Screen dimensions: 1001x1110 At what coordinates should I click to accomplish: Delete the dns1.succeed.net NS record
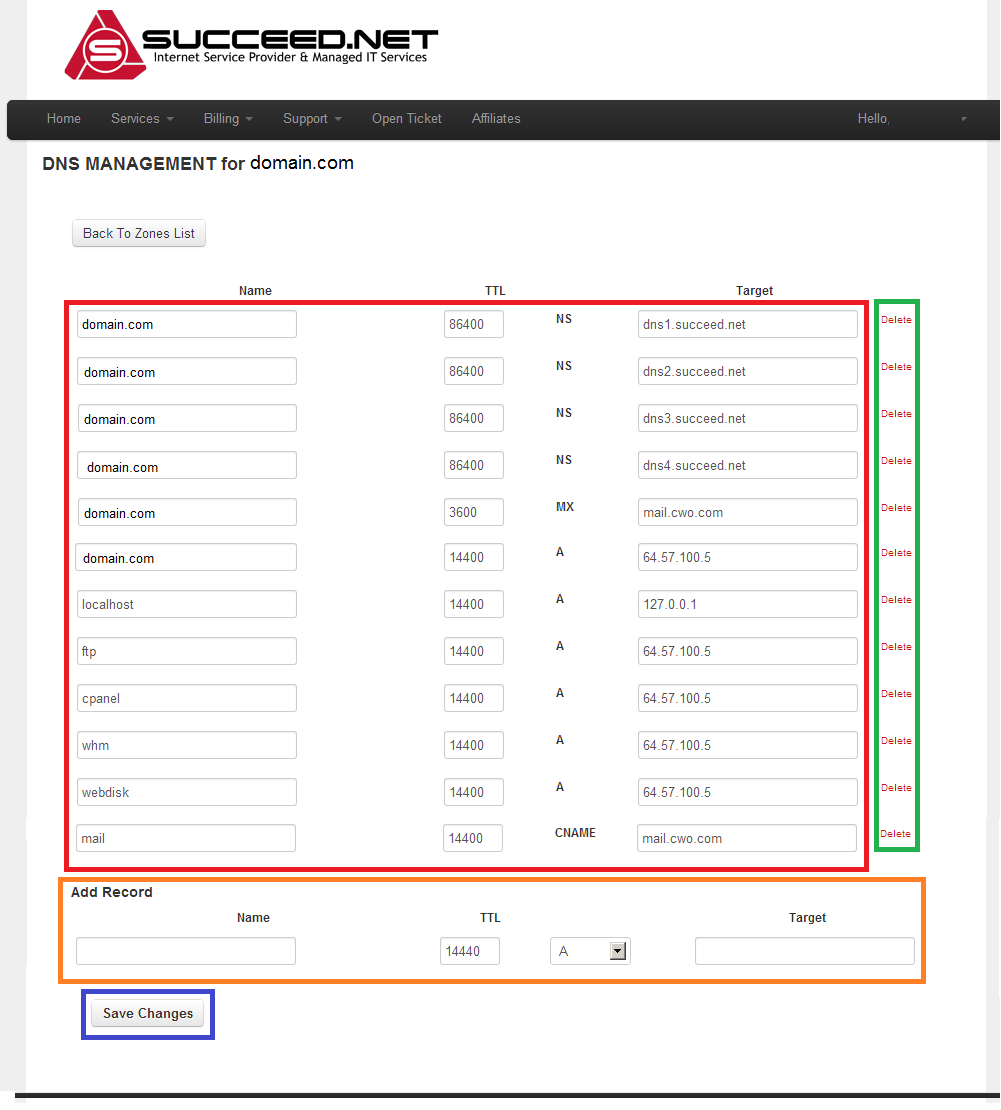coord(895,319)
